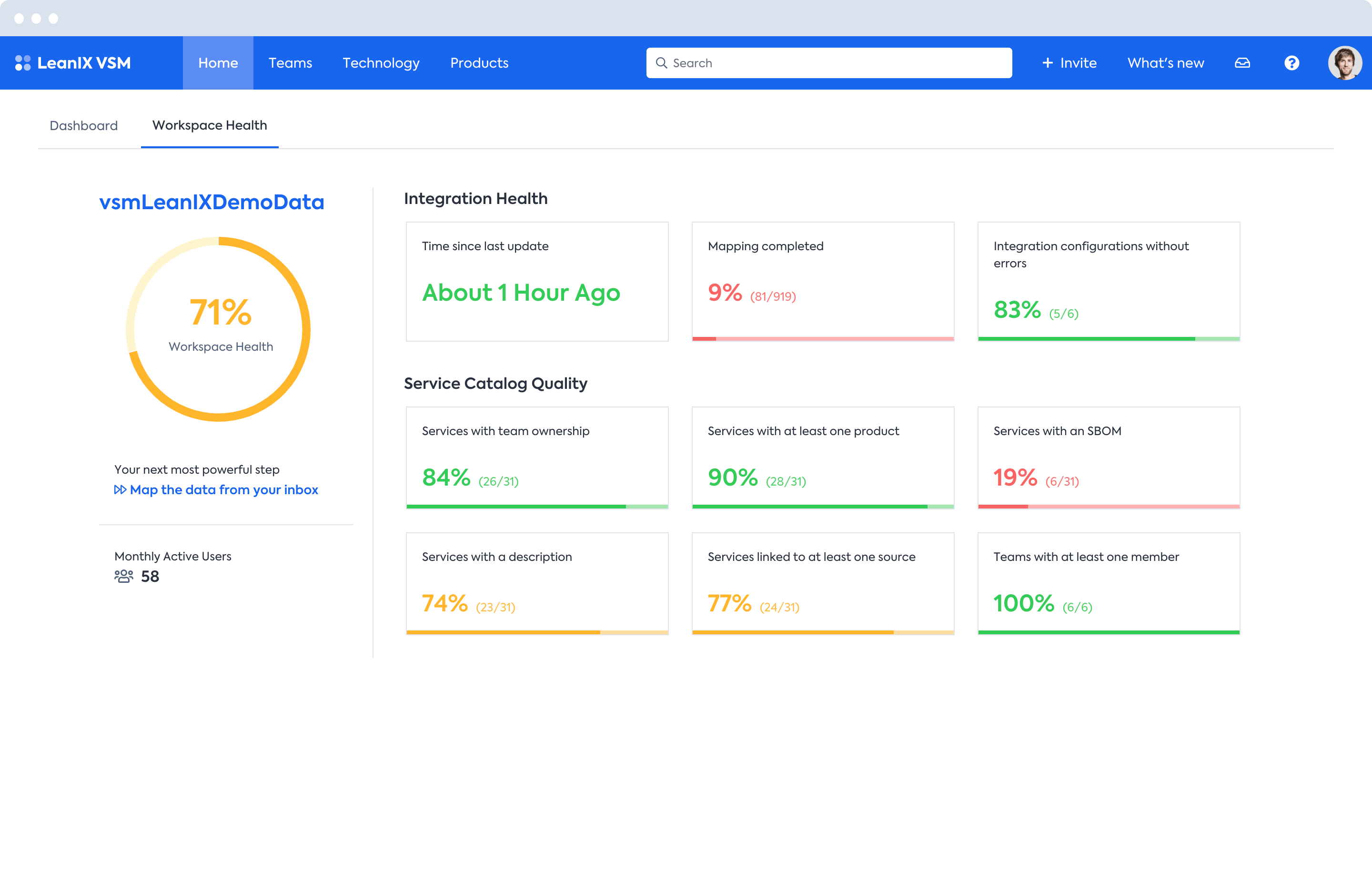Click the Integration configurations green progress bar

pos(1109,338)
